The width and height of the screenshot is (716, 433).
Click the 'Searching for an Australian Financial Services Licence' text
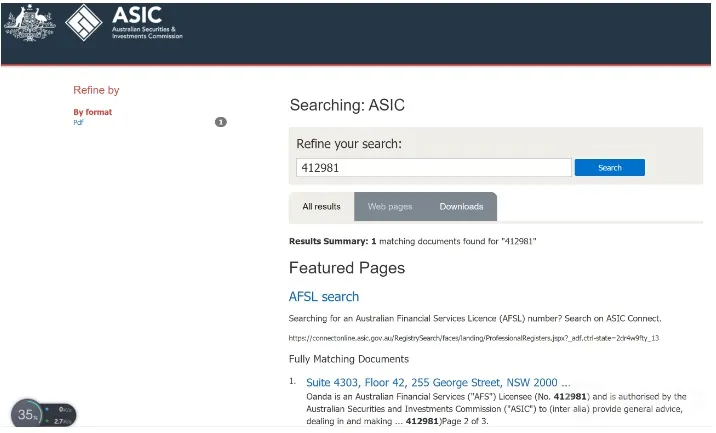click(x=475, y=318)
